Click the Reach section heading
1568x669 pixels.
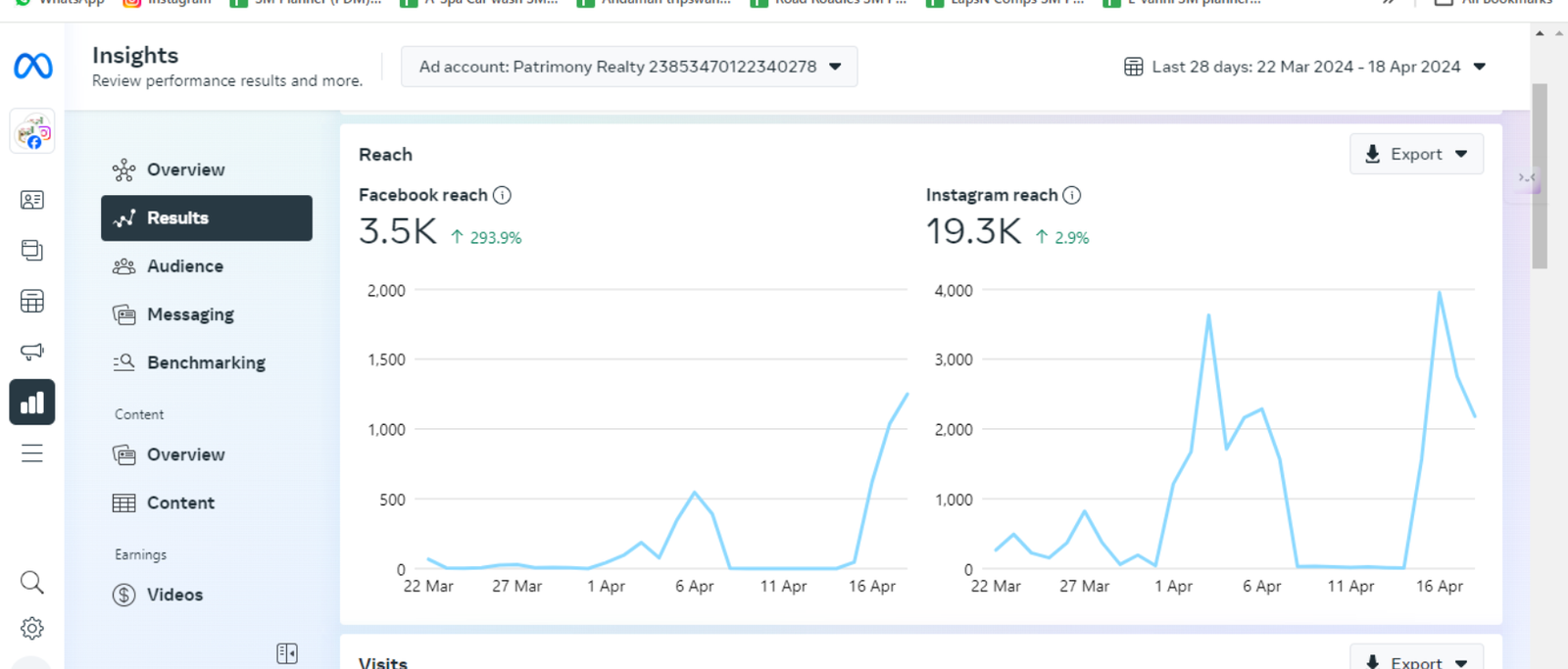pyautogui.click(x=385, y=155)
